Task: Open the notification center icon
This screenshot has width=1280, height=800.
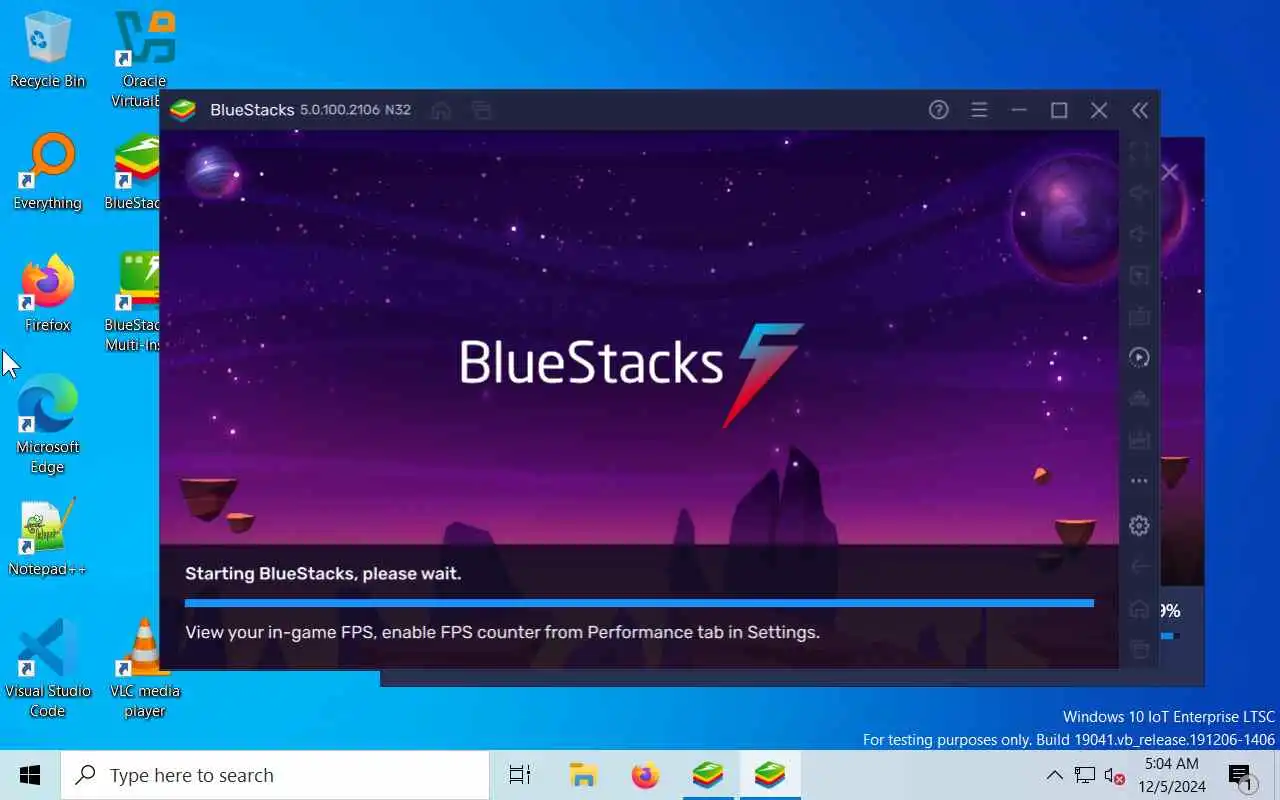Action: coord(1241,775)
